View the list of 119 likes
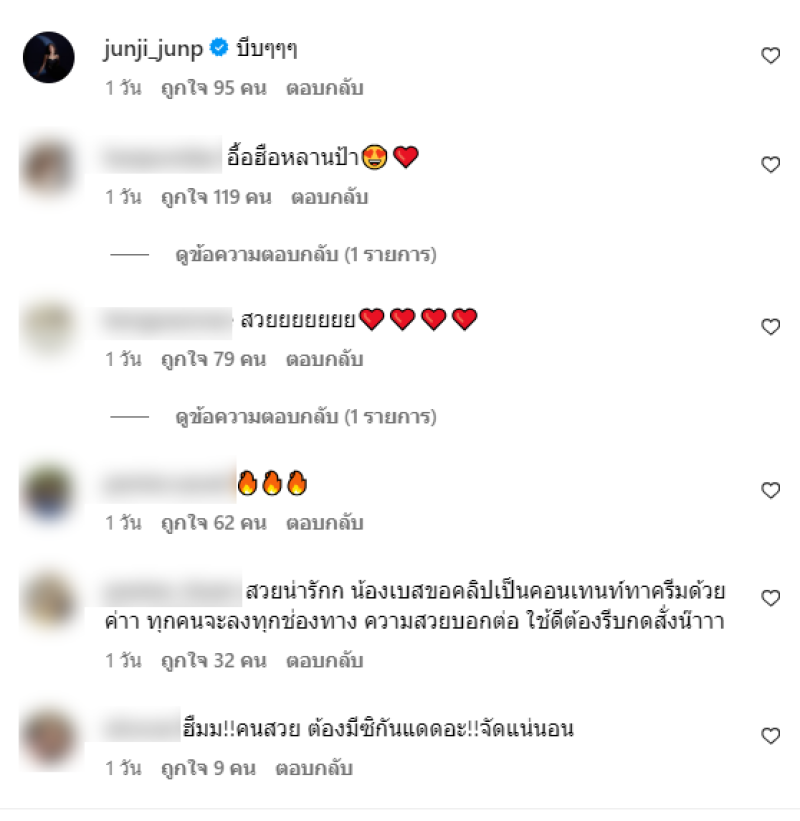This screenshot has height=821, width=800. 216,197
